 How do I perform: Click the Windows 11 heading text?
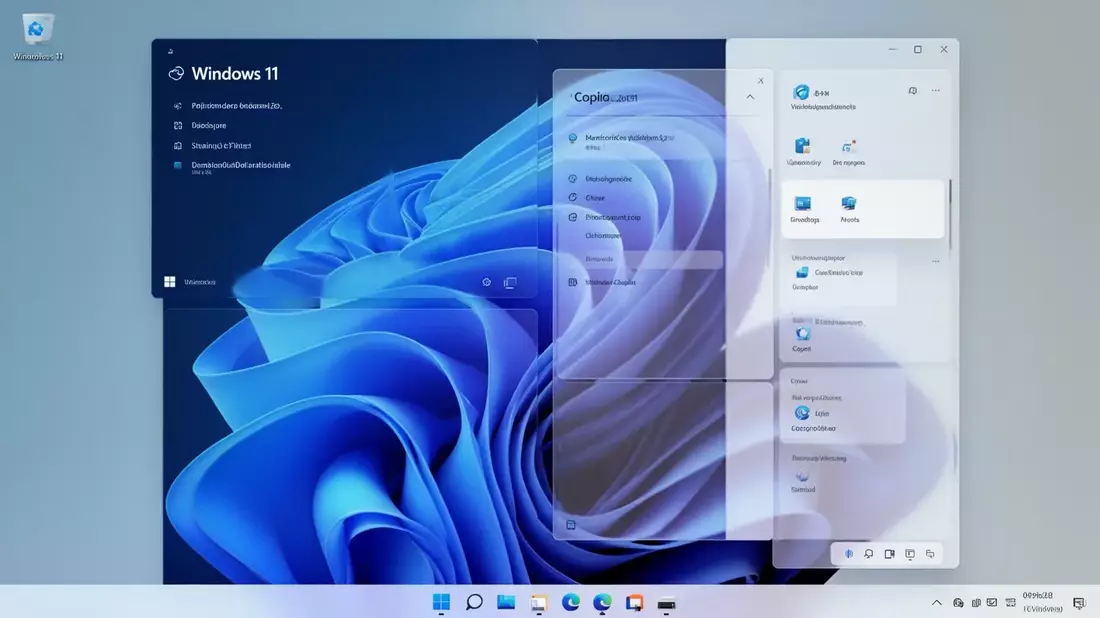click(x=235, y=74)
